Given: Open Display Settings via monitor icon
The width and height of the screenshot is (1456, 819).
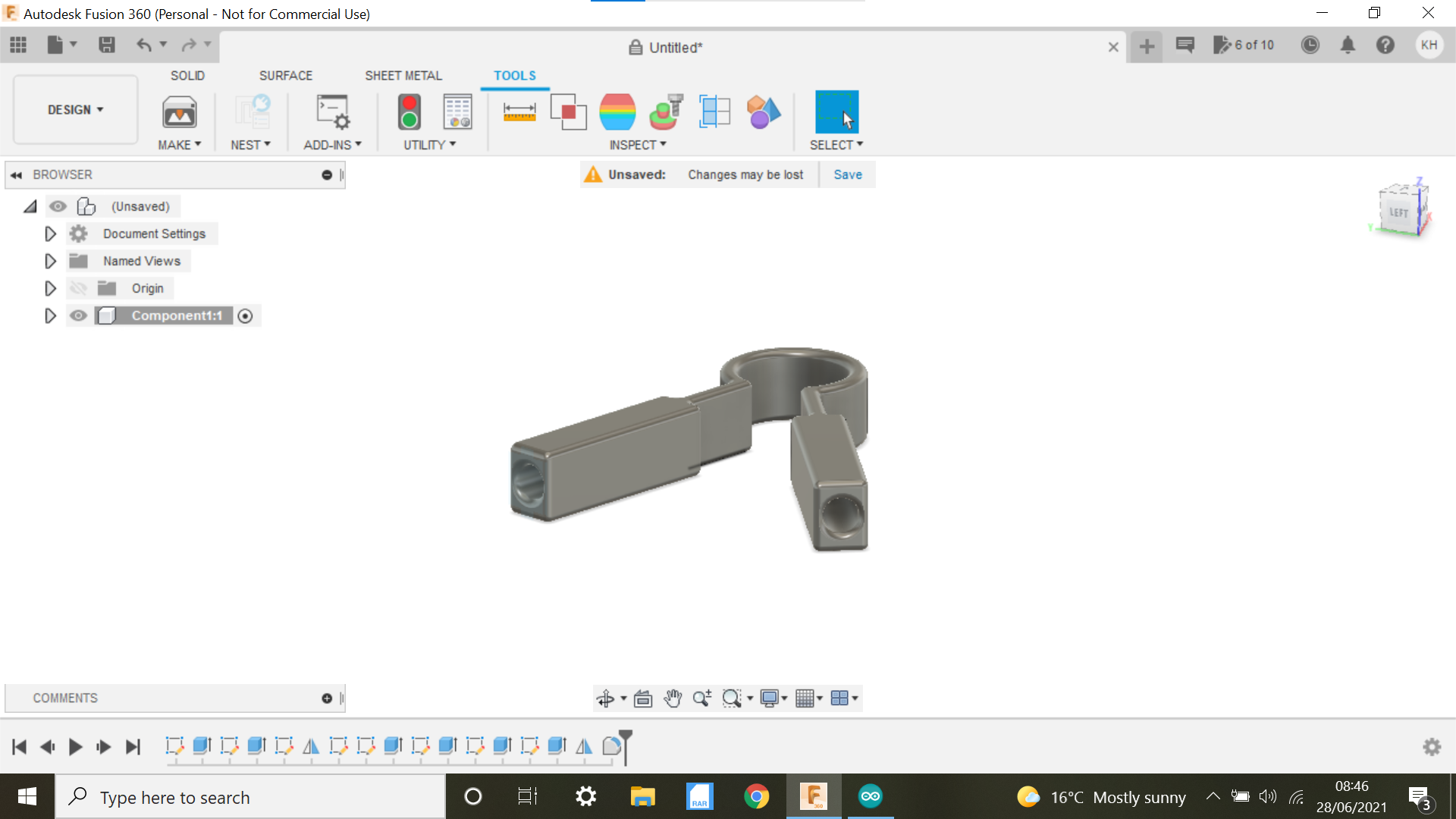Looking at the screenshot, I should (x=770, y=698).
